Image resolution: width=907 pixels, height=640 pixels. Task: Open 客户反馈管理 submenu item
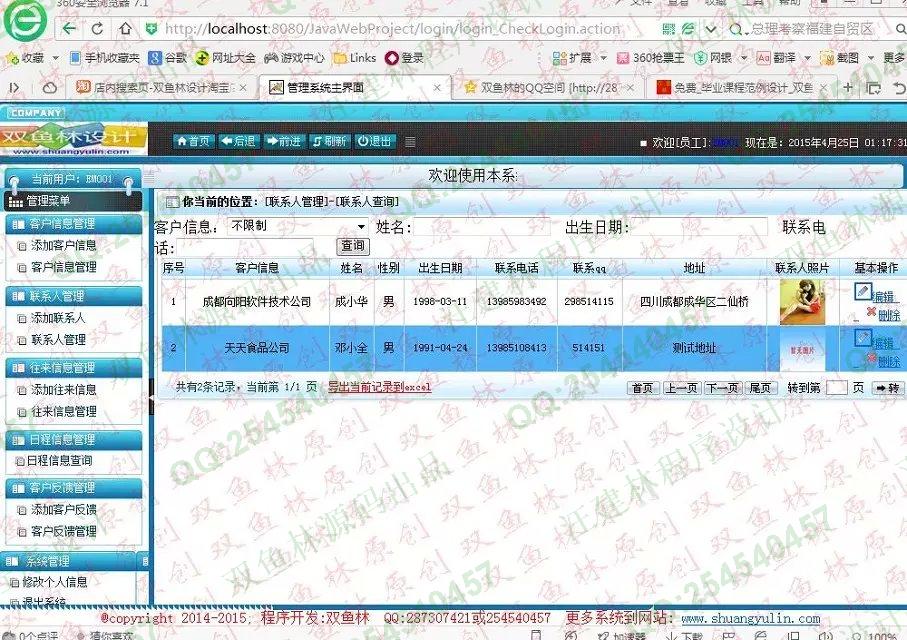[x=64, y=531]
